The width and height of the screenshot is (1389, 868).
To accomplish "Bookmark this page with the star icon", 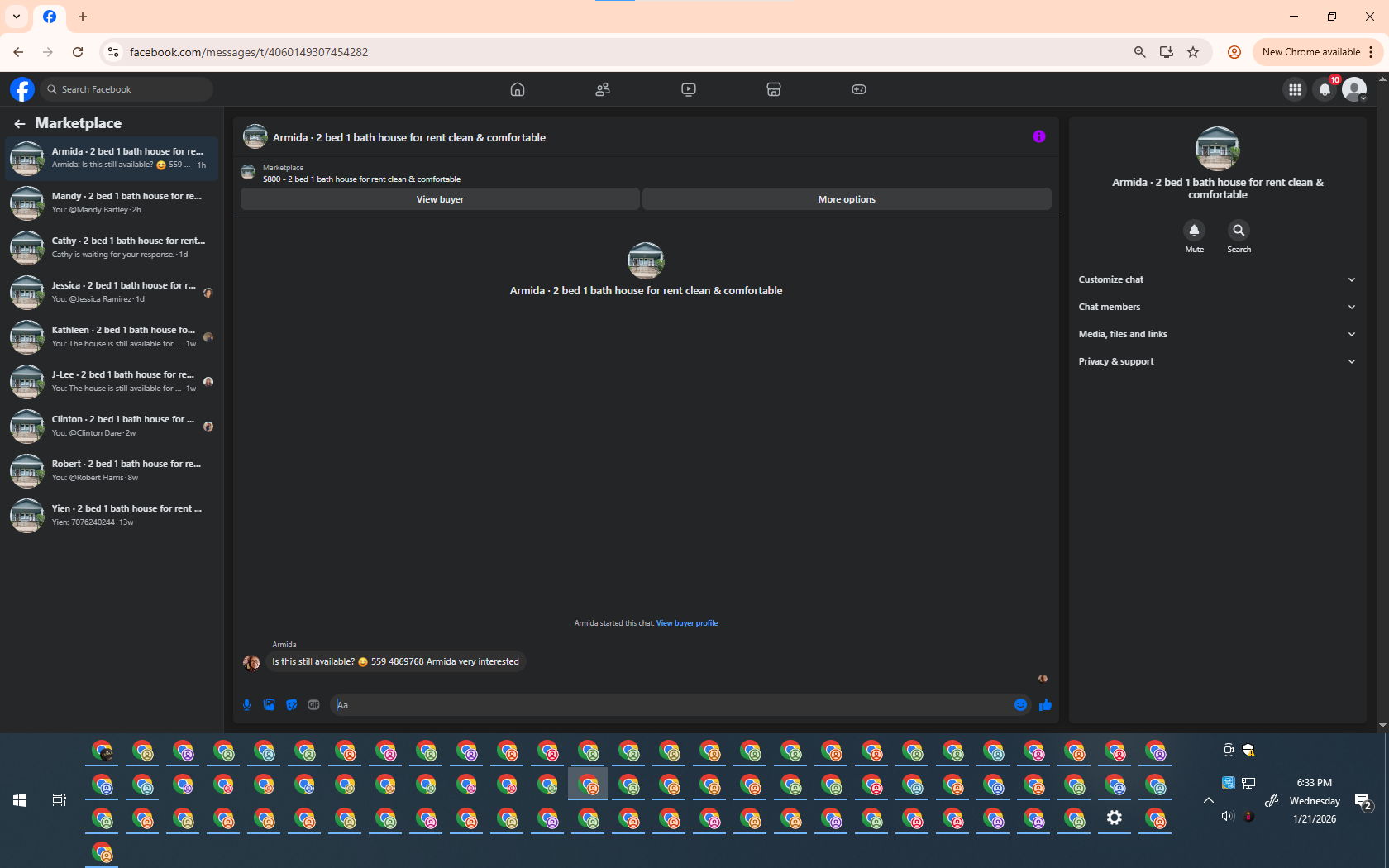I will 1193,52.
